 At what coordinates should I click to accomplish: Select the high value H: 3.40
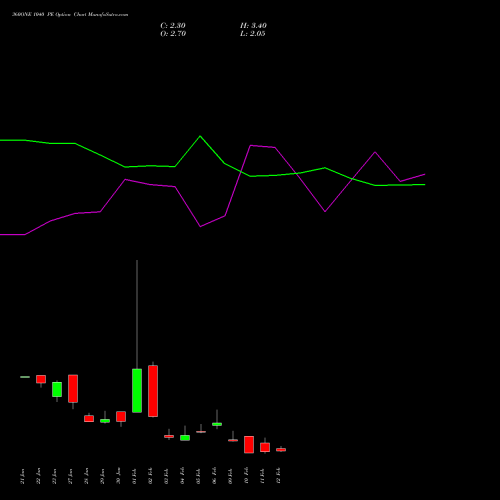point(253,26)
